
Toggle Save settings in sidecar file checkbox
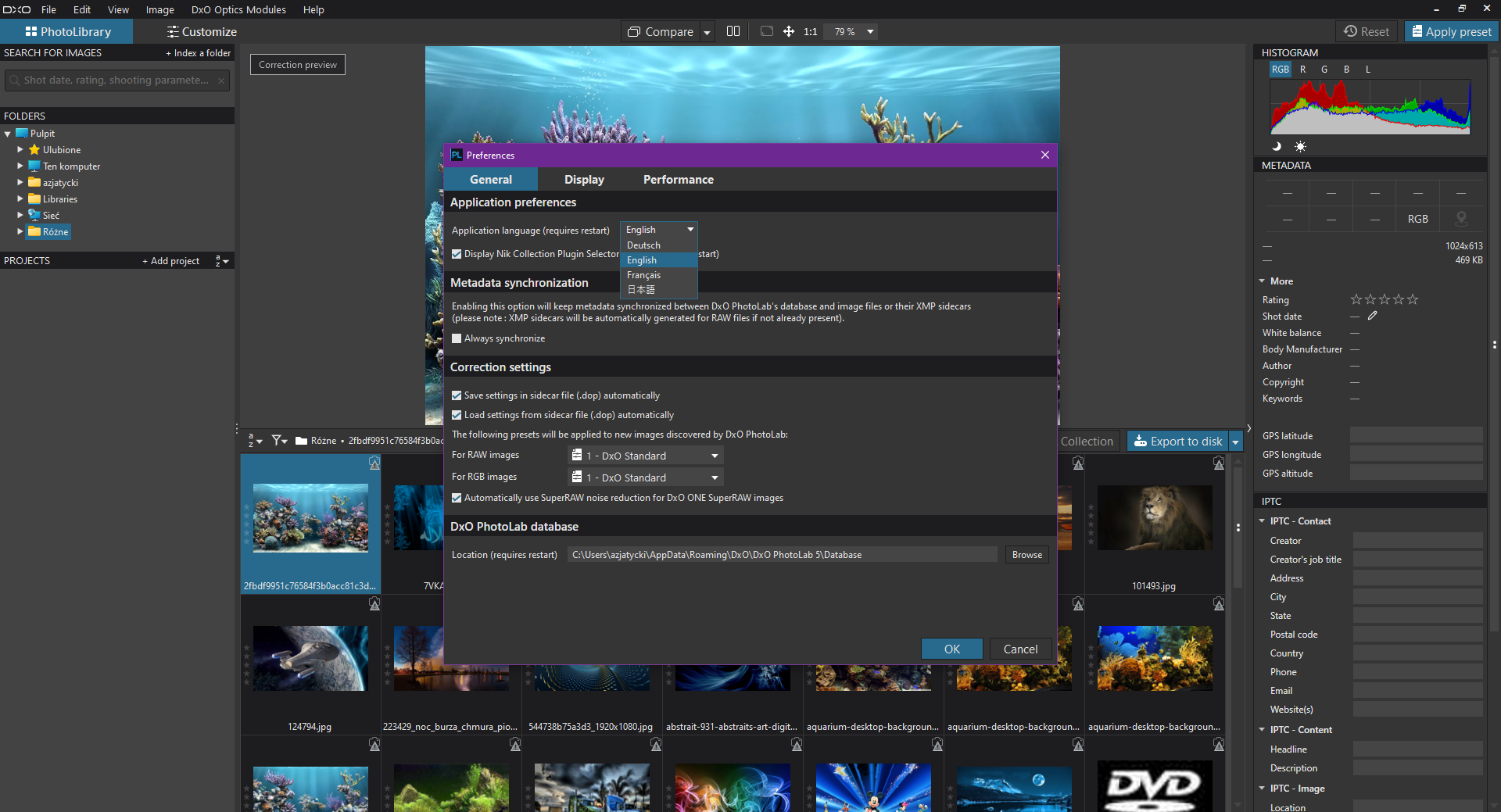tap(457, 395)
